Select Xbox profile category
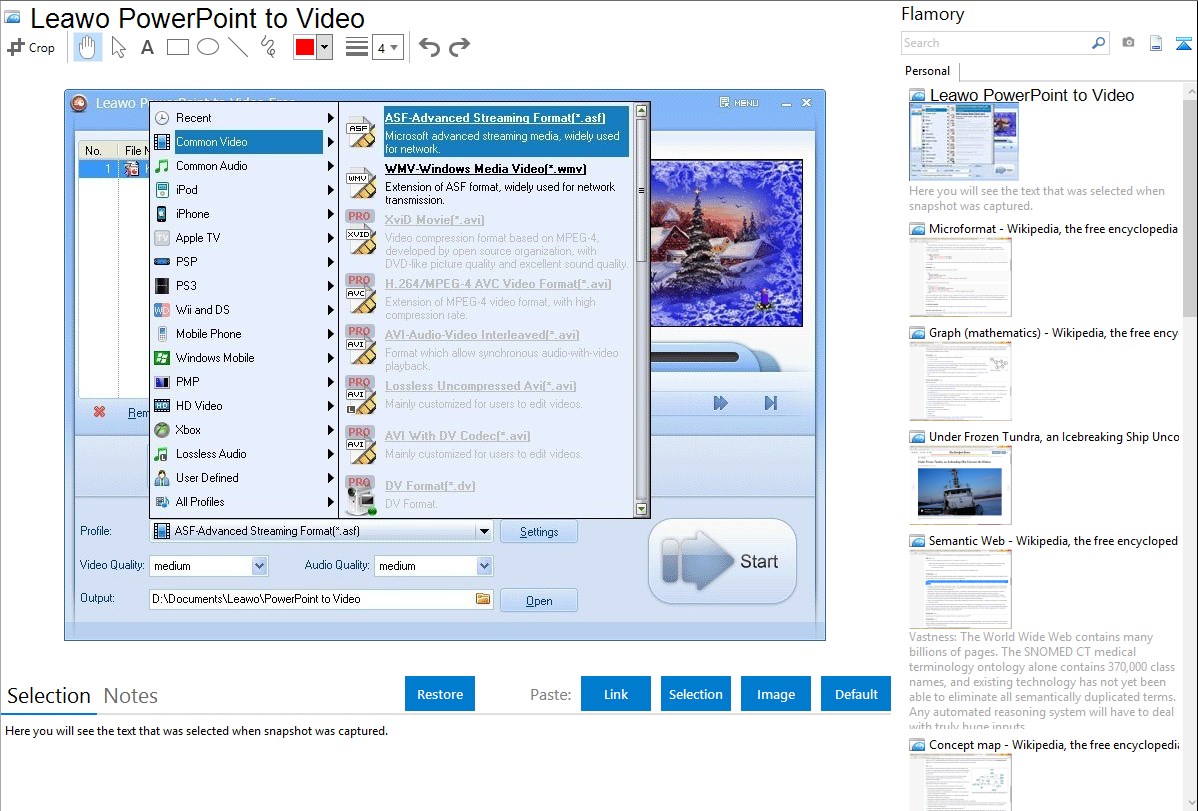 (244, 430)
